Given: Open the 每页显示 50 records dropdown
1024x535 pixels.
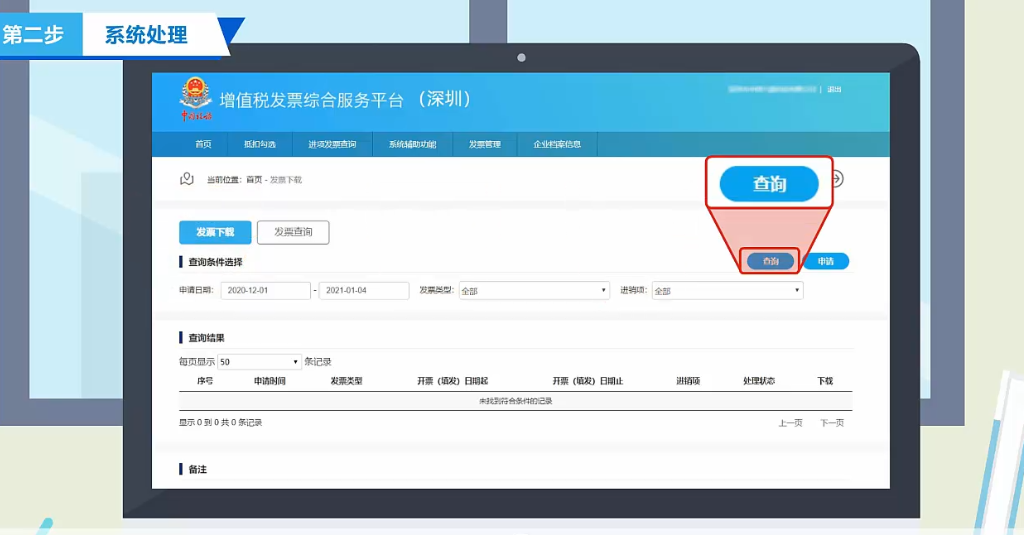Looking at the screenshot, I should [x=259, y=362].
